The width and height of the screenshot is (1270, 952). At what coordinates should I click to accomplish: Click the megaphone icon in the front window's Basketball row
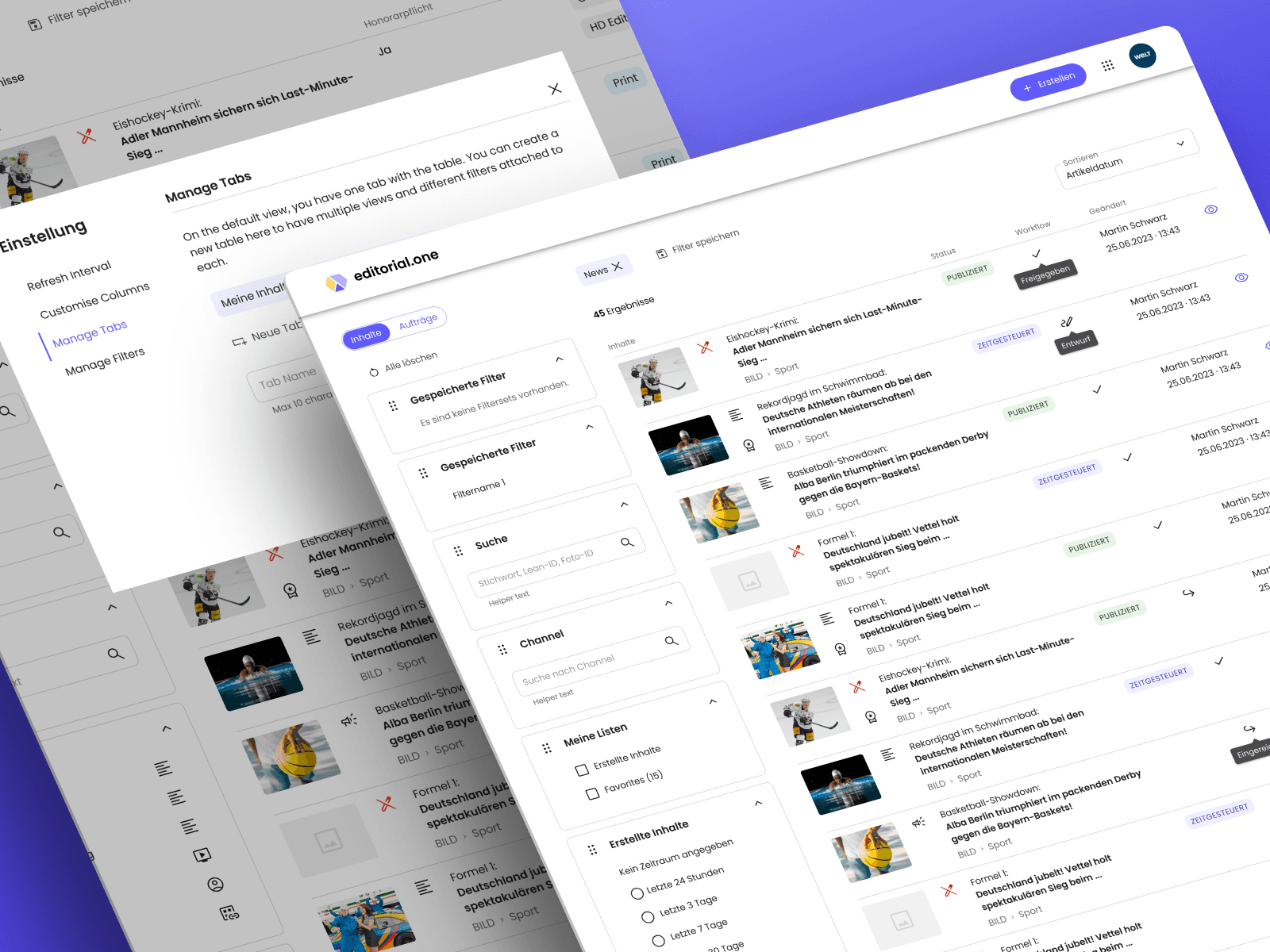tap(918, 822)
